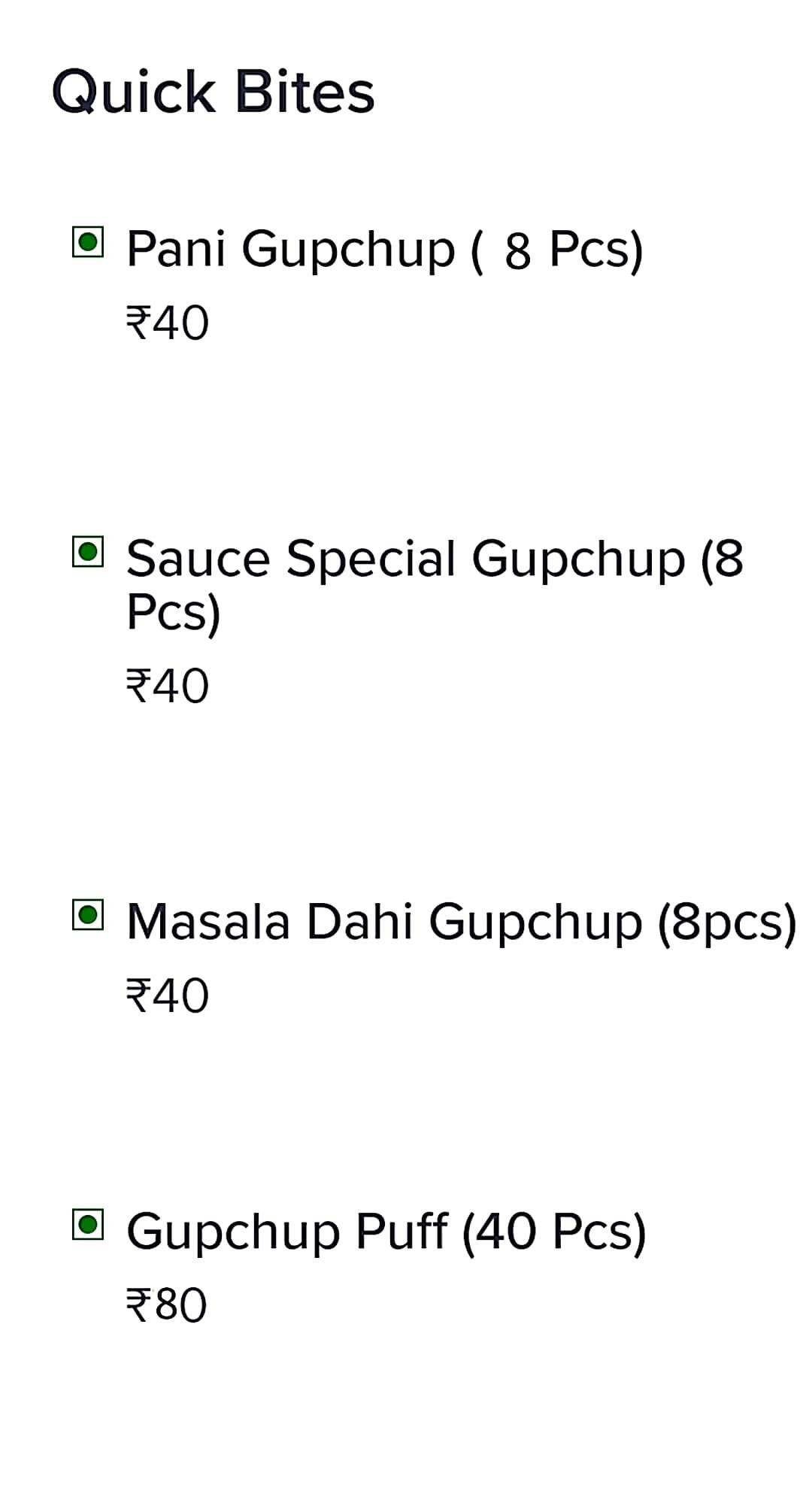Tap the ₹40 price below Masala Dahi Gupchup

tap(167, 996)
